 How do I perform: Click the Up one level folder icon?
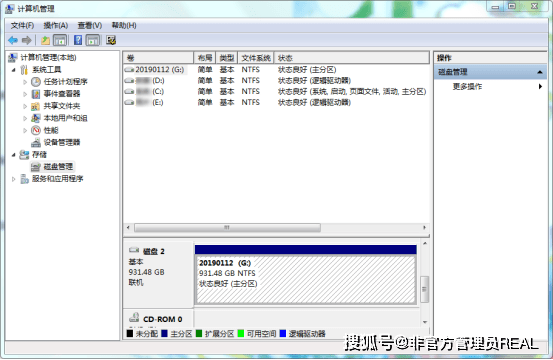(45, 40)
